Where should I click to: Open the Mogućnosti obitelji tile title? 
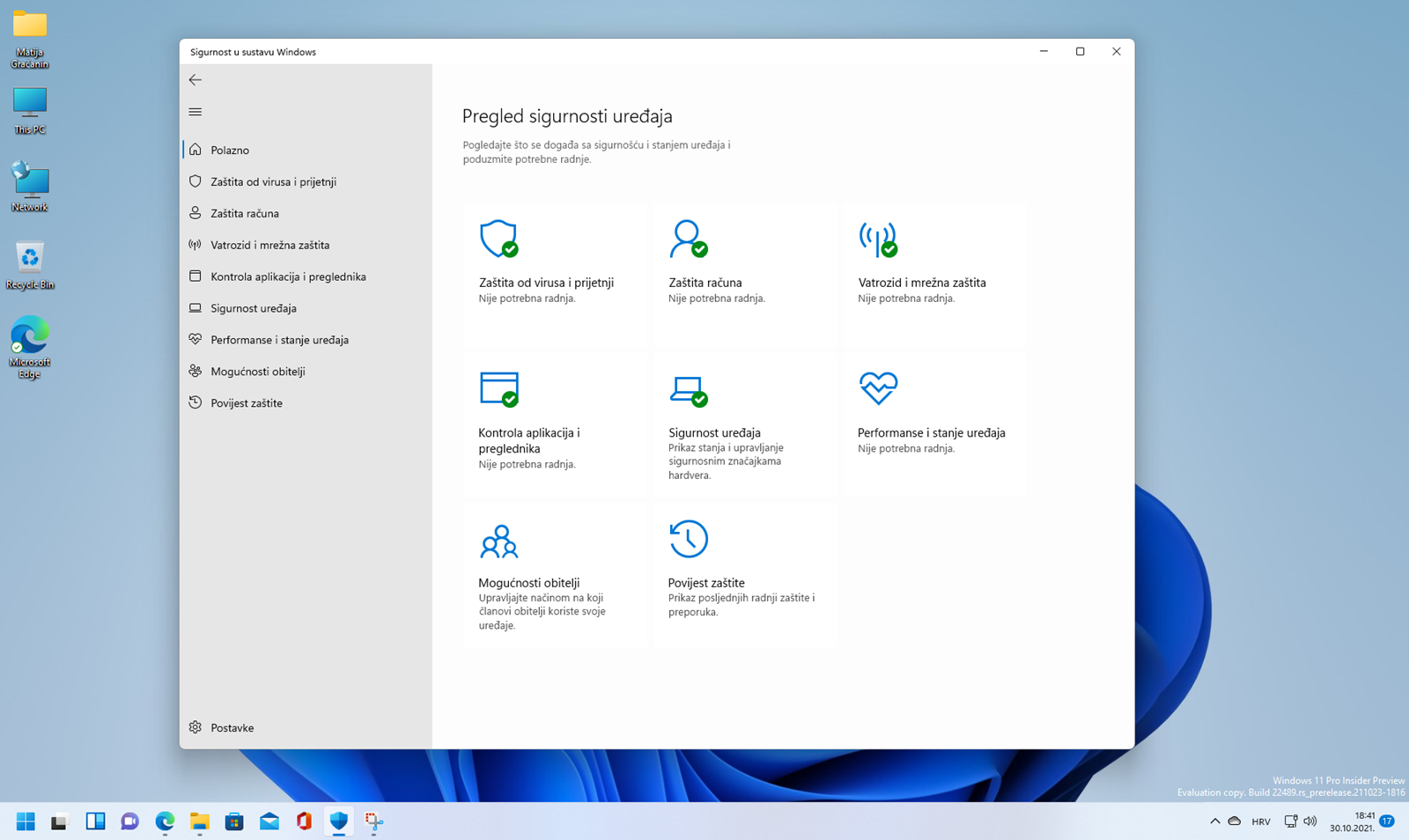click(528, 583)
